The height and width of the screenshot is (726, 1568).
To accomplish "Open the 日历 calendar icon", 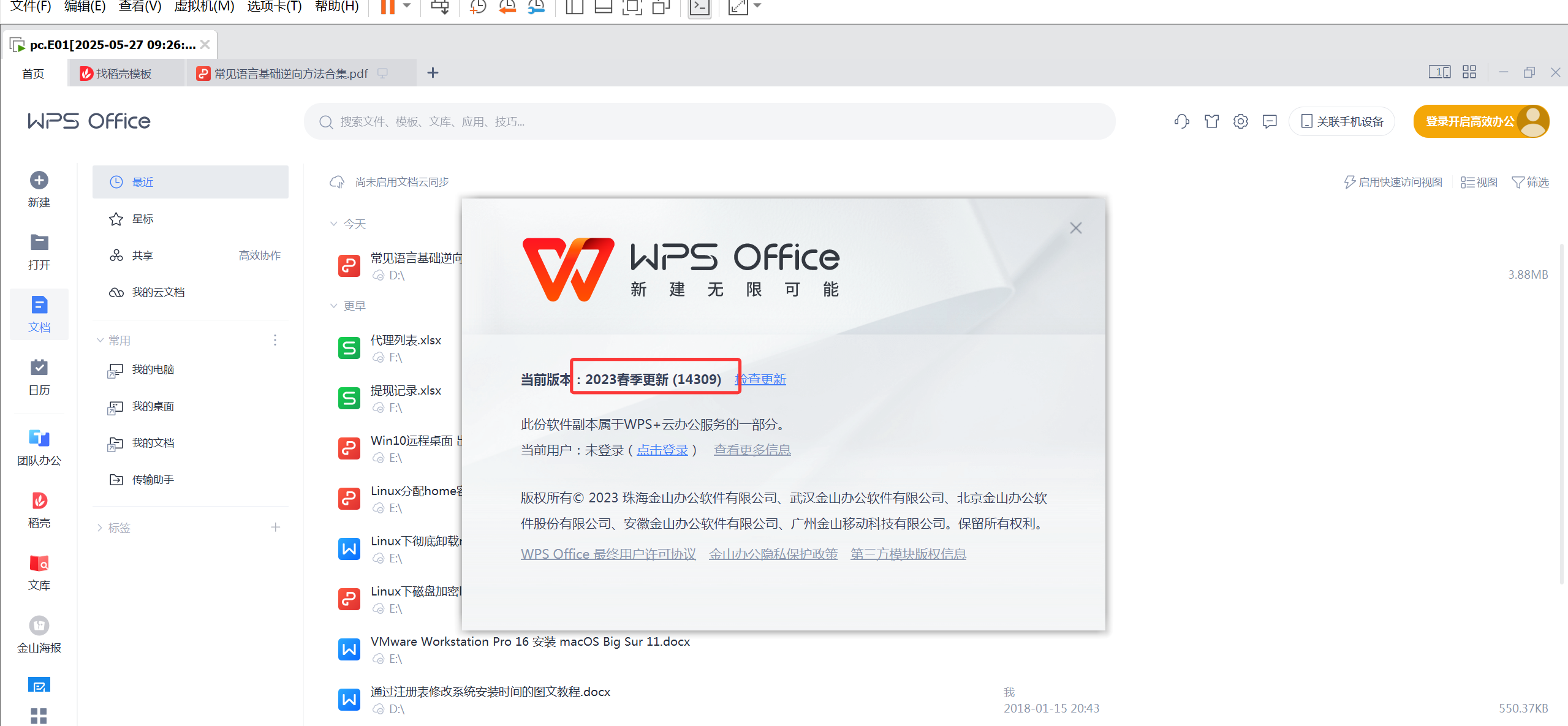I will [x=39, y=368].
